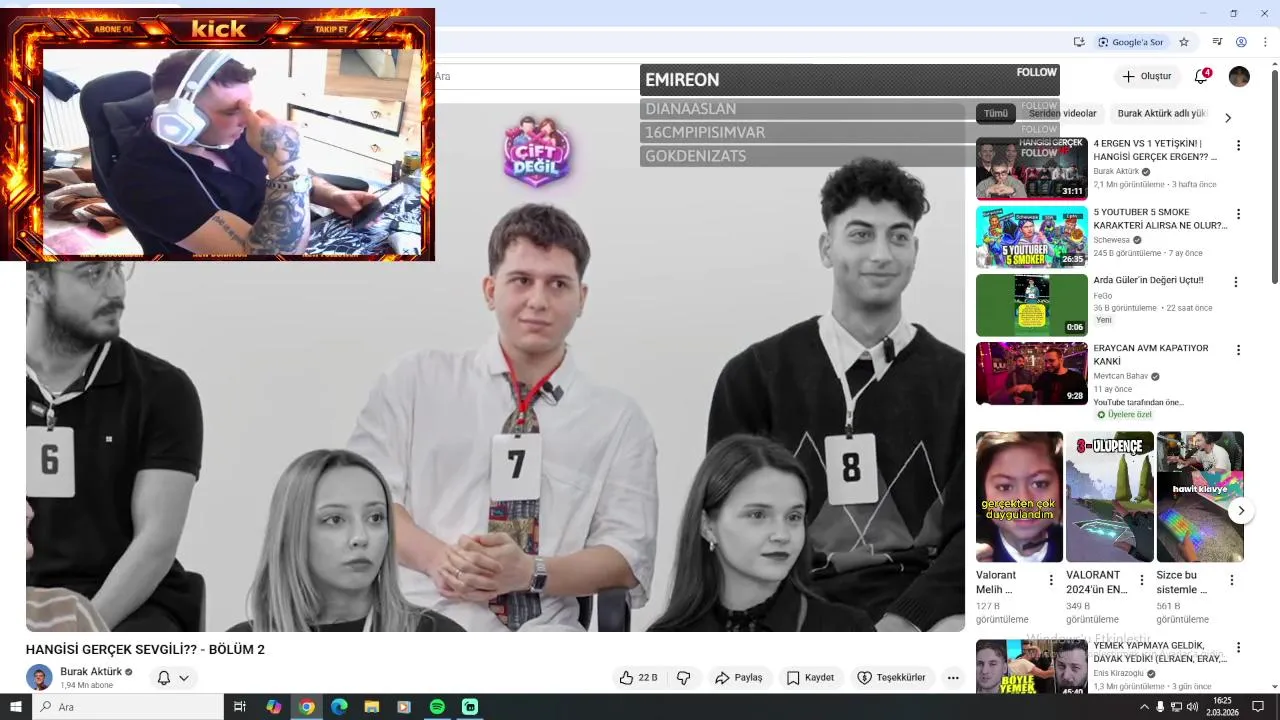Open Windows notification center icon

tap(1258, 707)
